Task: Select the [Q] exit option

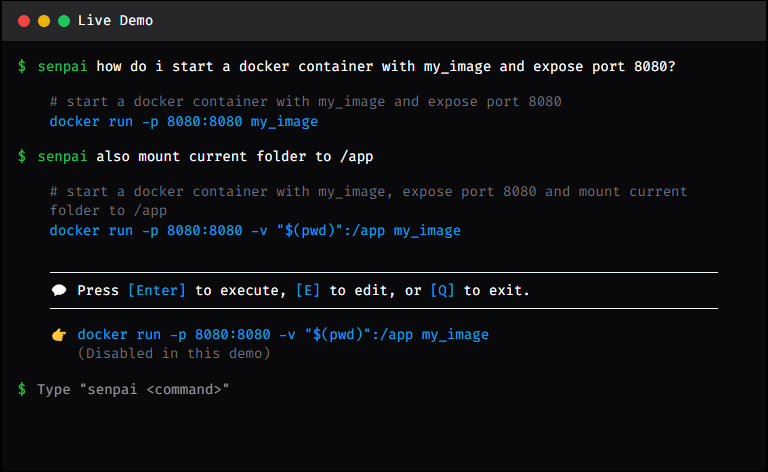Action: click(442, 291)
